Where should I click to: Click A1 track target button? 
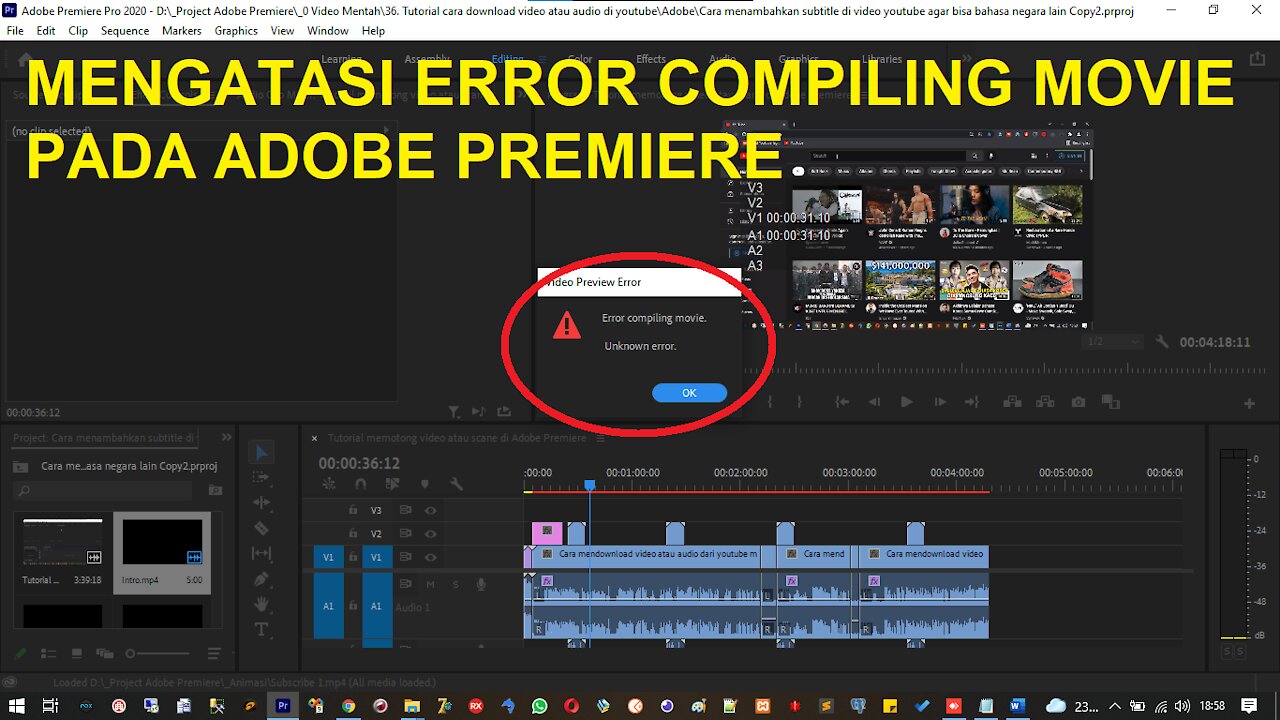(376, 606)
